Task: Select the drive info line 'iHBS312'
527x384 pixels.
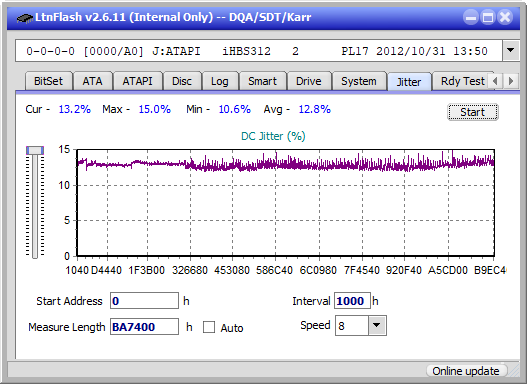Action: pos(246,51)
